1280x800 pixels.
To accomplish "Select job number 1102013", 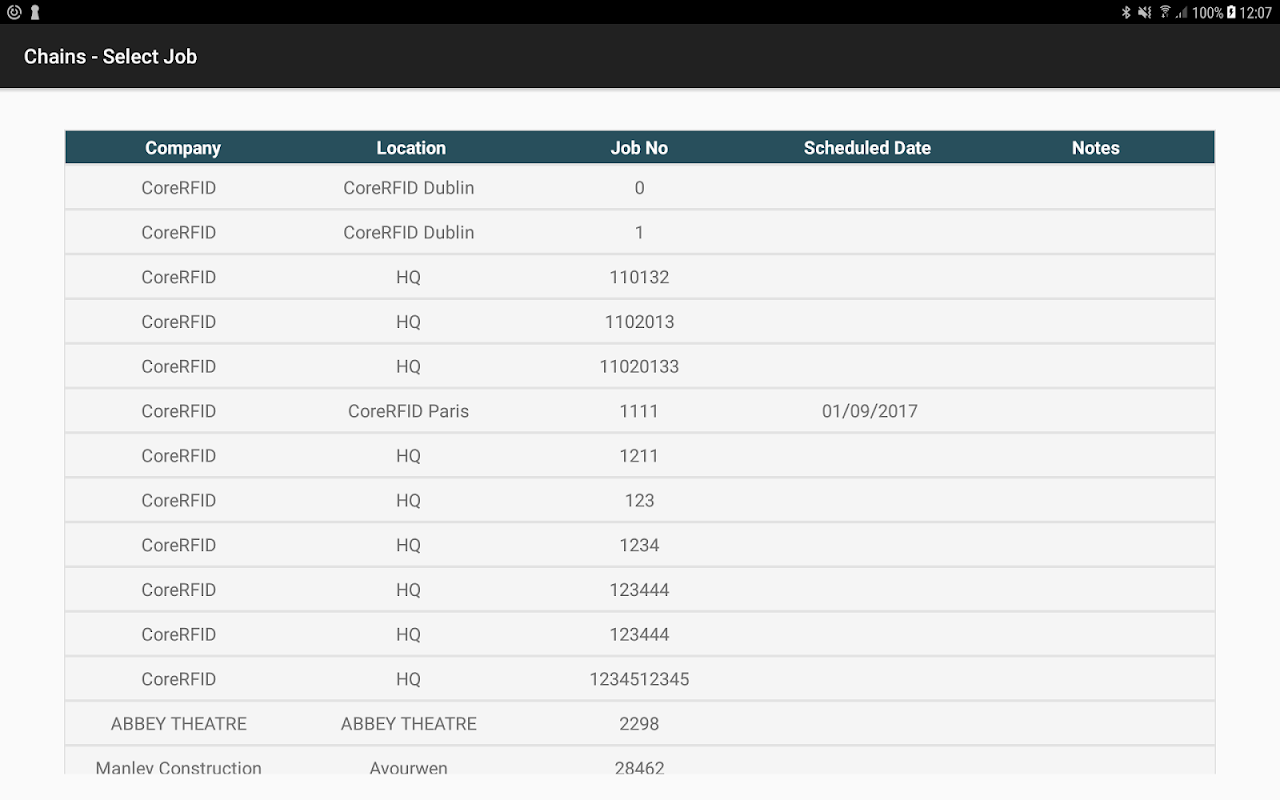I will point(639,322).
